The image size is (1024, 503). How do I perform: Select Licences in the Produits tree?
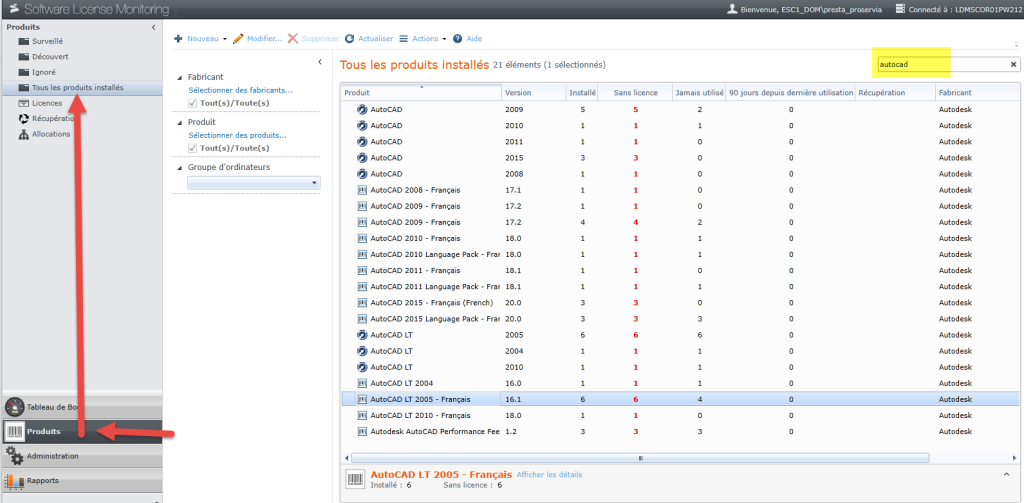click(x=46, y=103)
